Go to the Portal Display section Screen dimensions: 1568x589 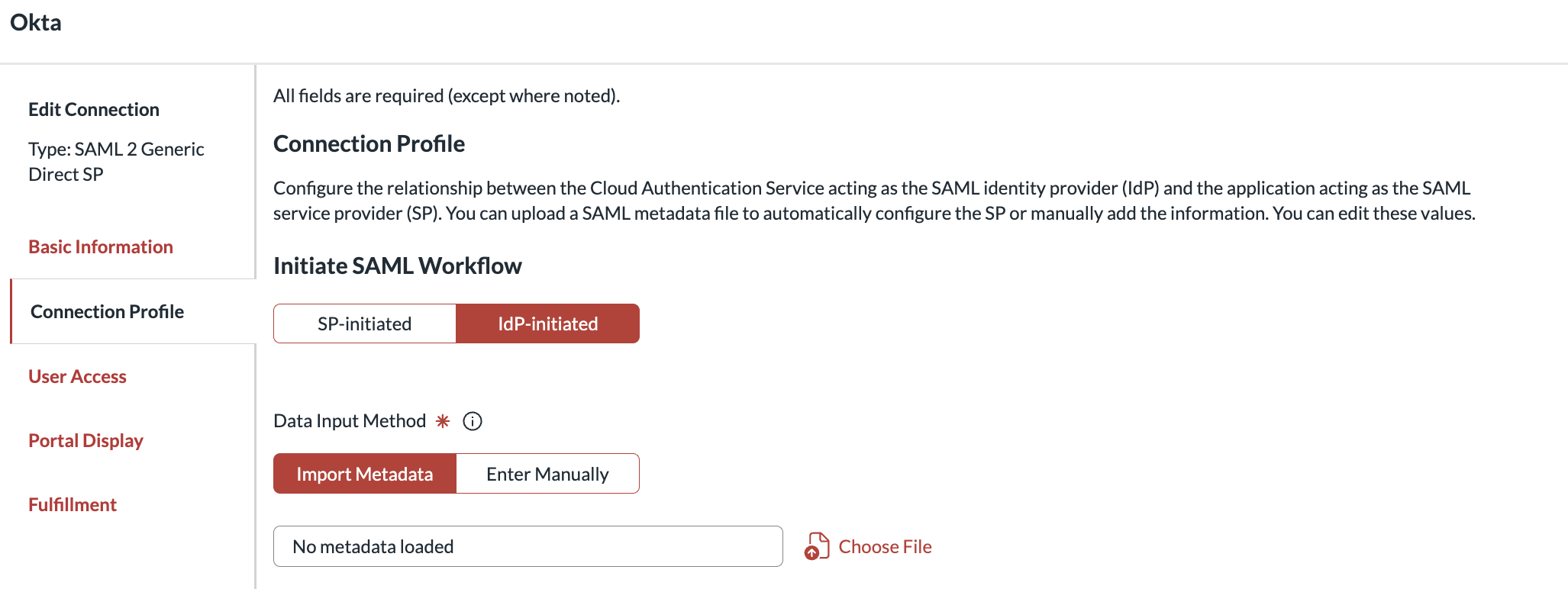tap(85, 440)
